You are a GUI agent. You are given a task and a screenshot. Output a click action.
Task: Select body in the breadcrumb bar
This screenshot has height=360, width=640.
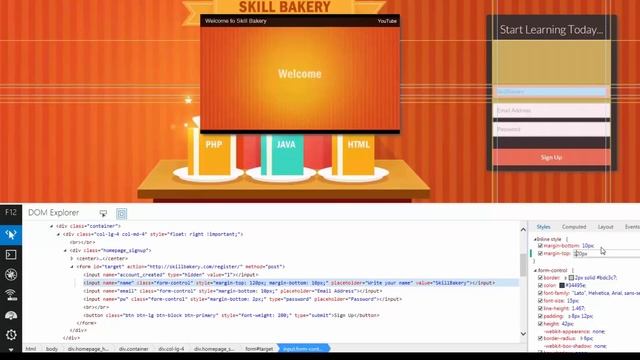pos(52,349)
